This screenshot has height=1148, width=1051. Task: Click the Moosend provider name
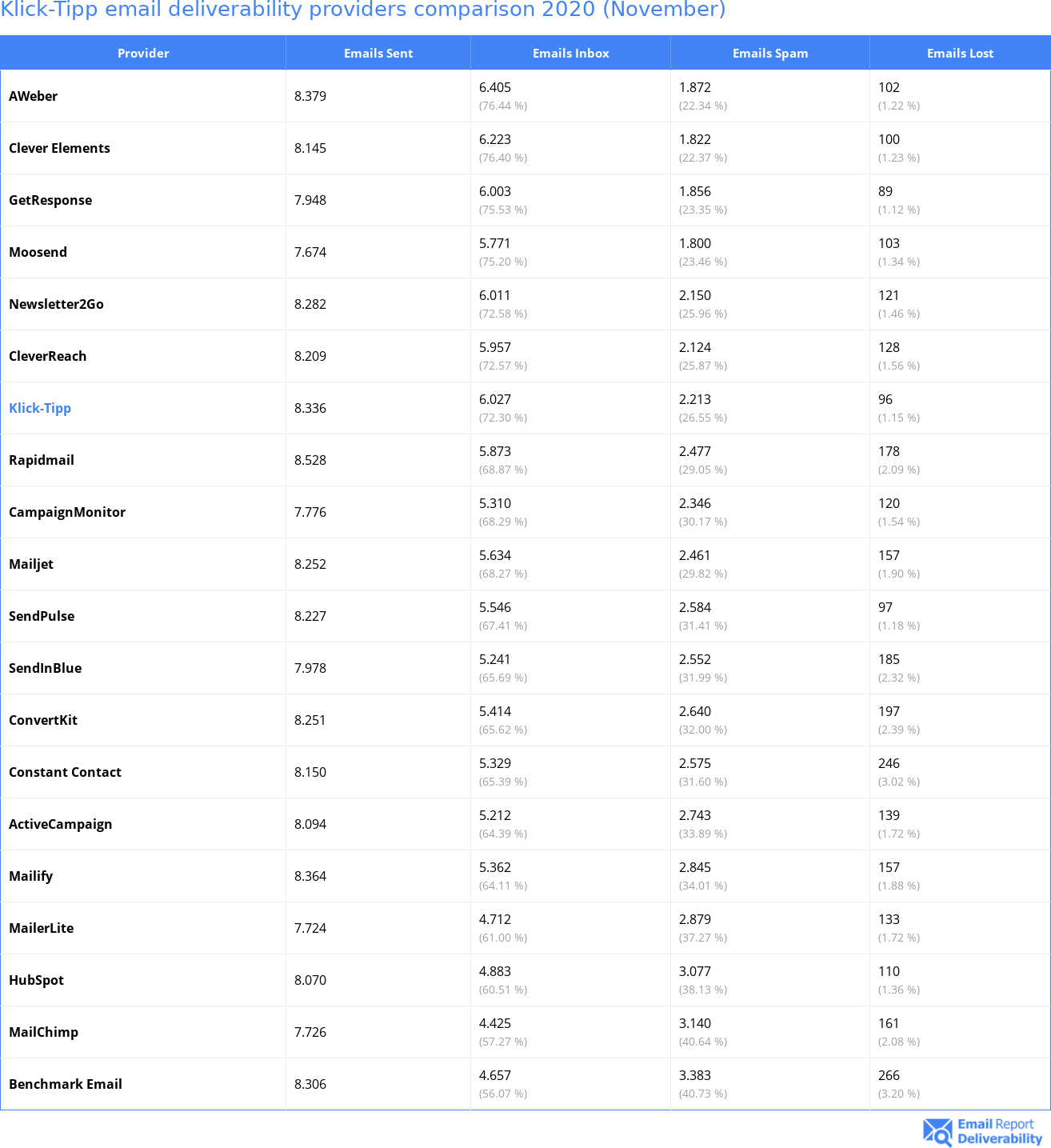pyautogui.click(x=38, y=252)
